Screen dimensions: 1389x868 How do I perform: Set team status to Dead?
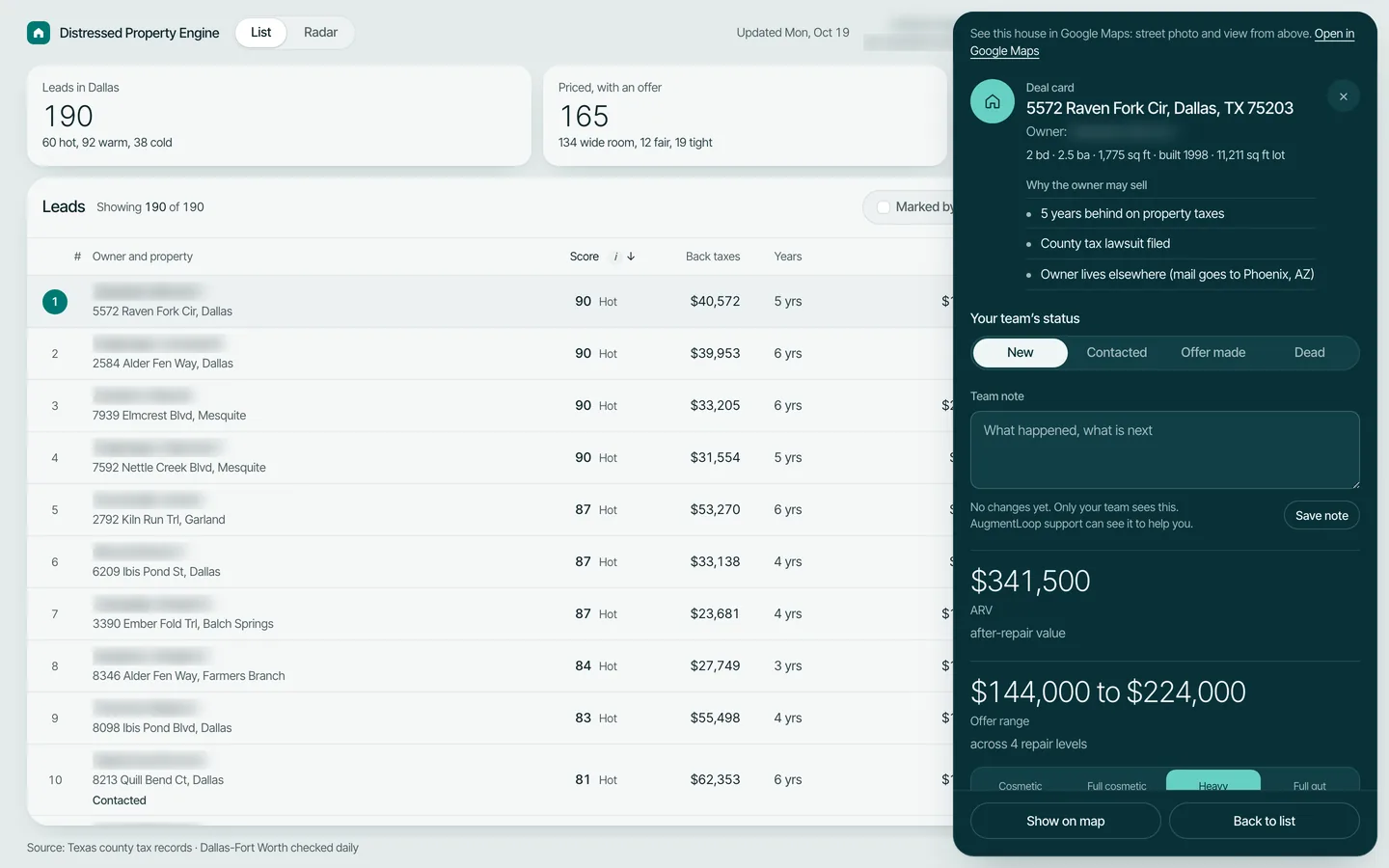[1309, 353]
